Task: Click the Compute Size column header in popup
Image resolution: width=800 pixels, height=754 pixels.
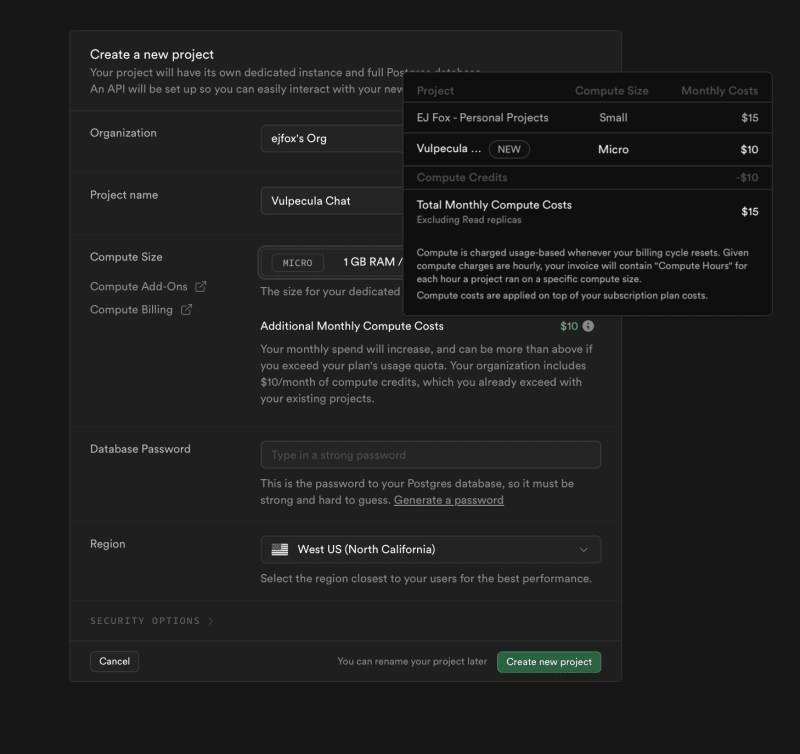Action: point(612,91)
